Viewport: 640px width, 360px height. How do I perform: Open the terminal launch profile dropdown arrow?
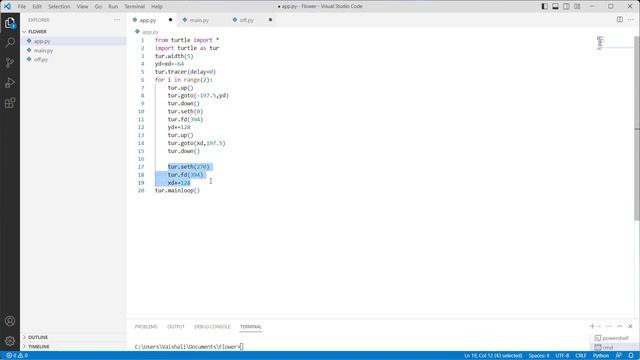599,327
